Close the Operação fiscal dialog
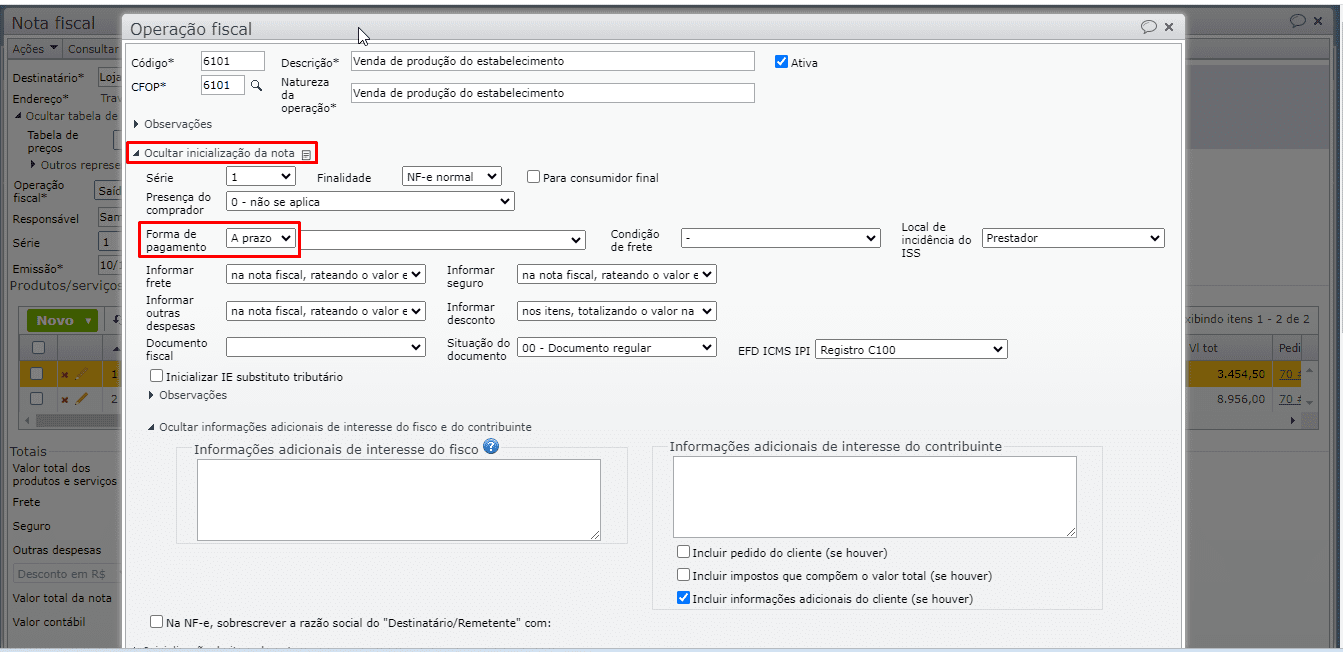 [1169, 27]
